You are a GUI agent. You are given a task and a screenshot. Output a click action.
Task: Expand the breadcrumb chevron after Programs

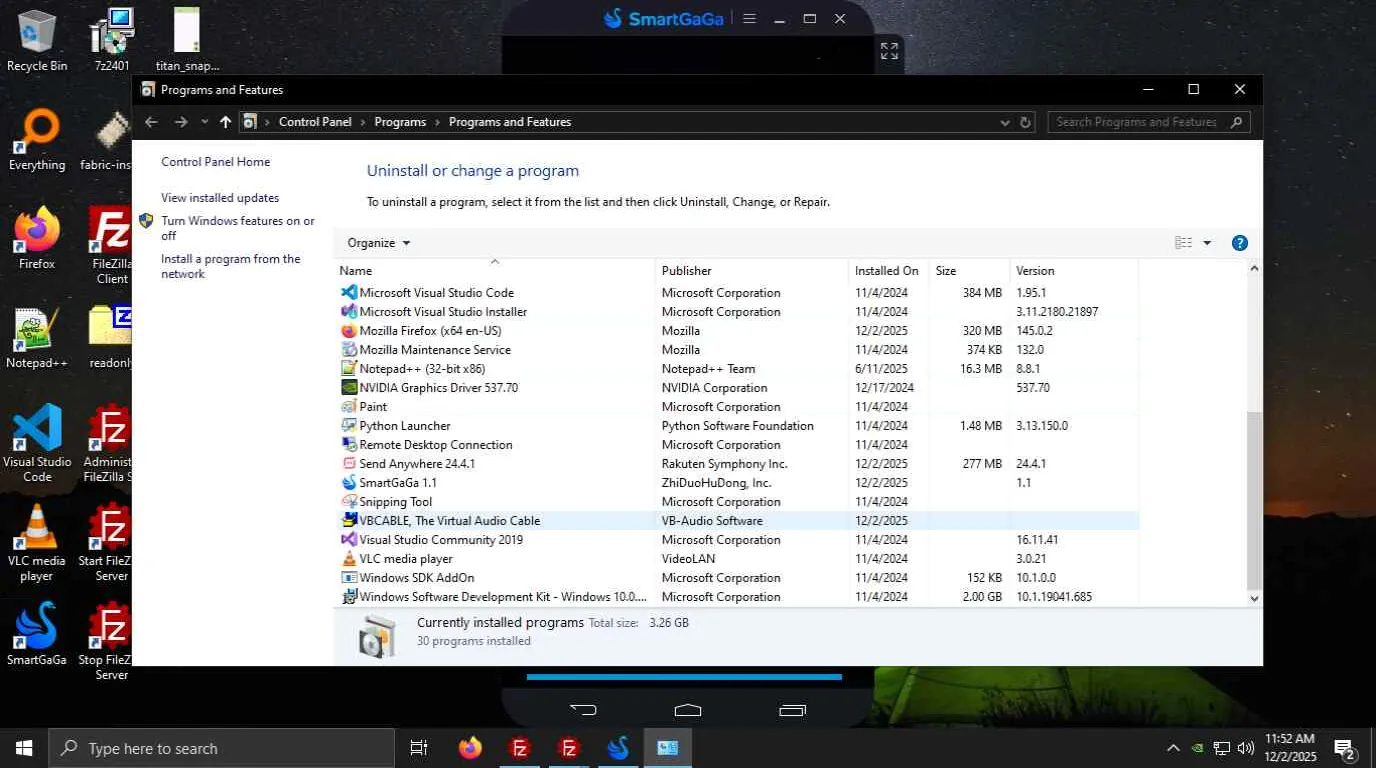click(x=438, y=122)
